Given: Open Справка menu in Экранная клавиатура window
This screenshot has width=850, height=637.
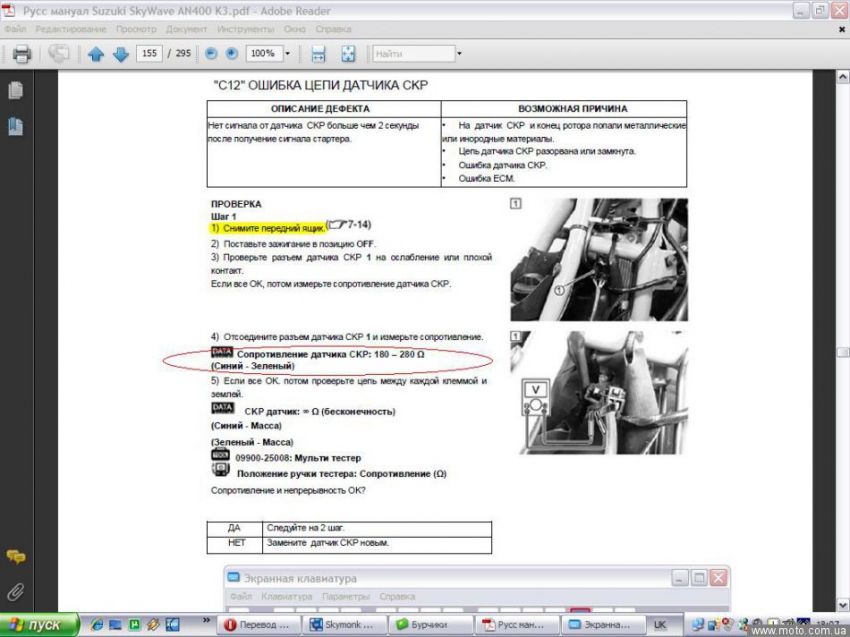Looking at the screenshot, I should click(x=397, y=596).
